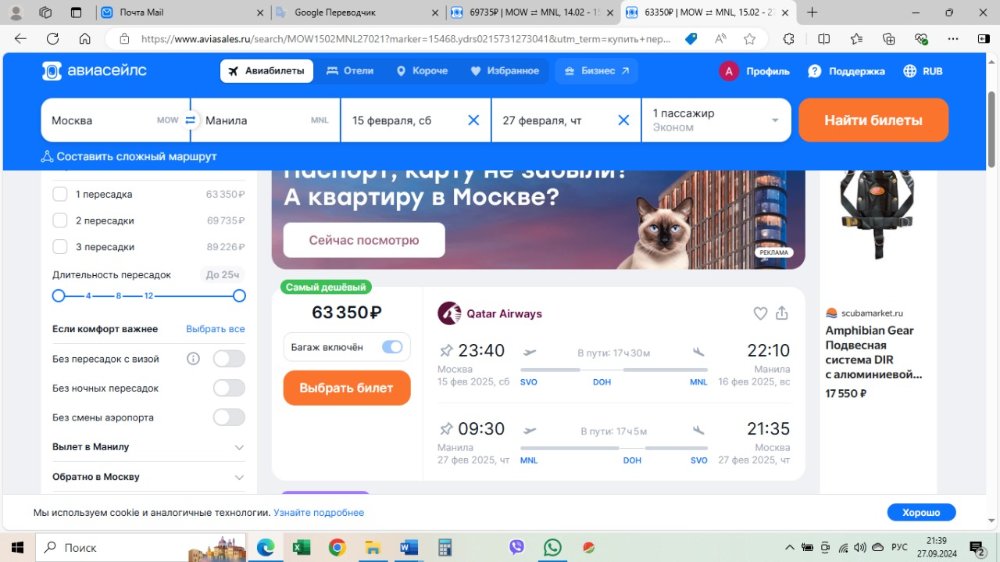Viewport: 1000px width, 562px height.
Task: Open Calculator from the taskbar
Action: 445,547
